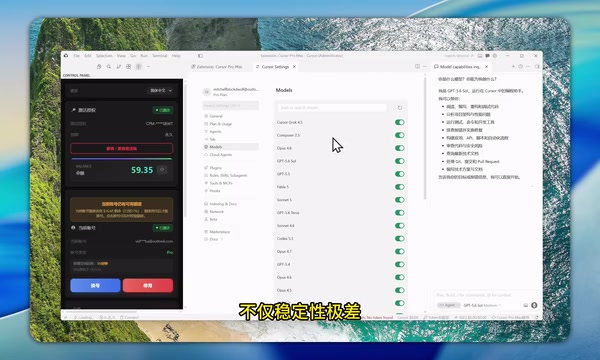Click the red stop button in the control panel
Viewport: 600px width, 360px height.
point(148,285)
